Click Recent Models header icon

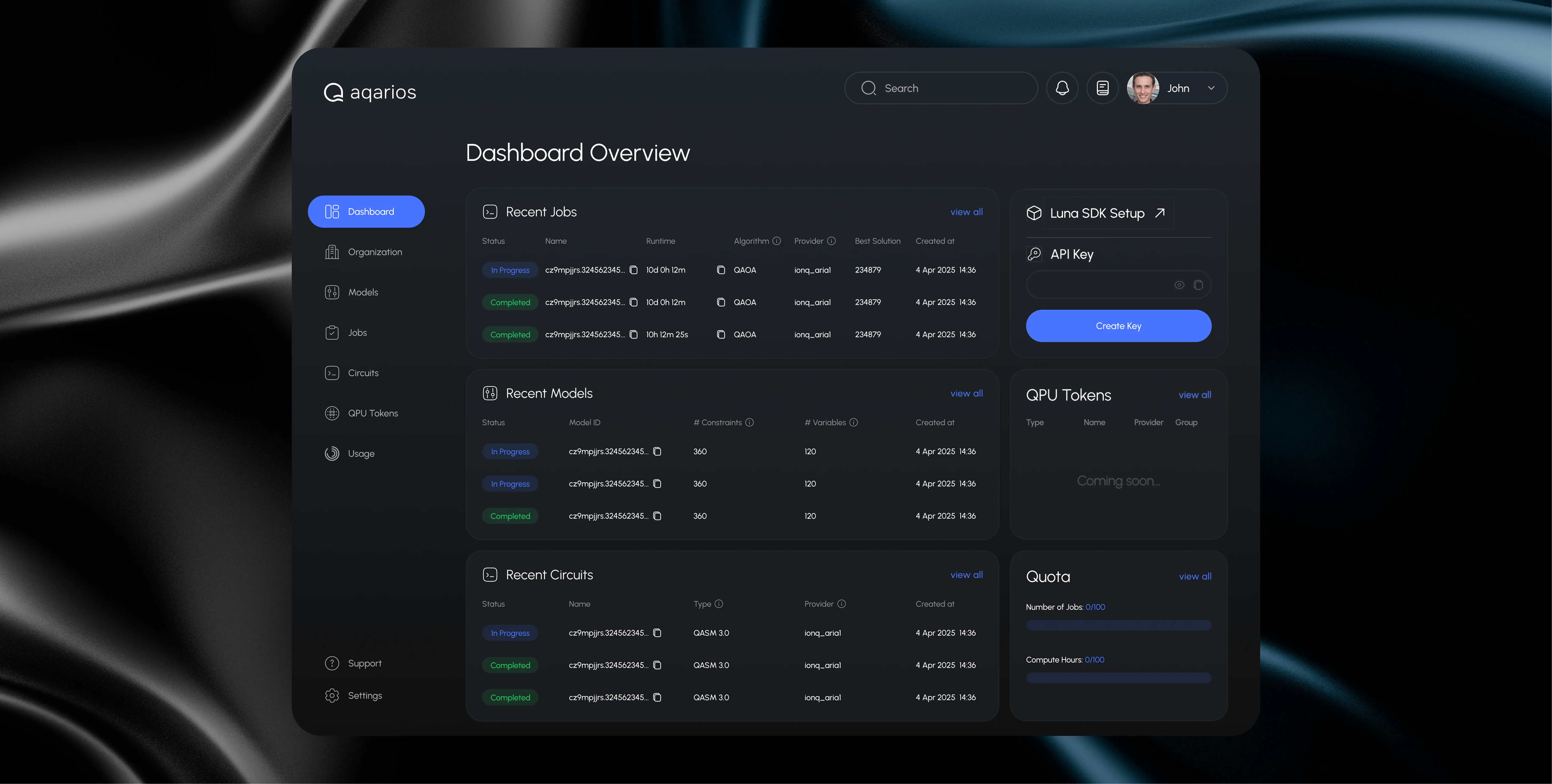(x=490, y=393)
